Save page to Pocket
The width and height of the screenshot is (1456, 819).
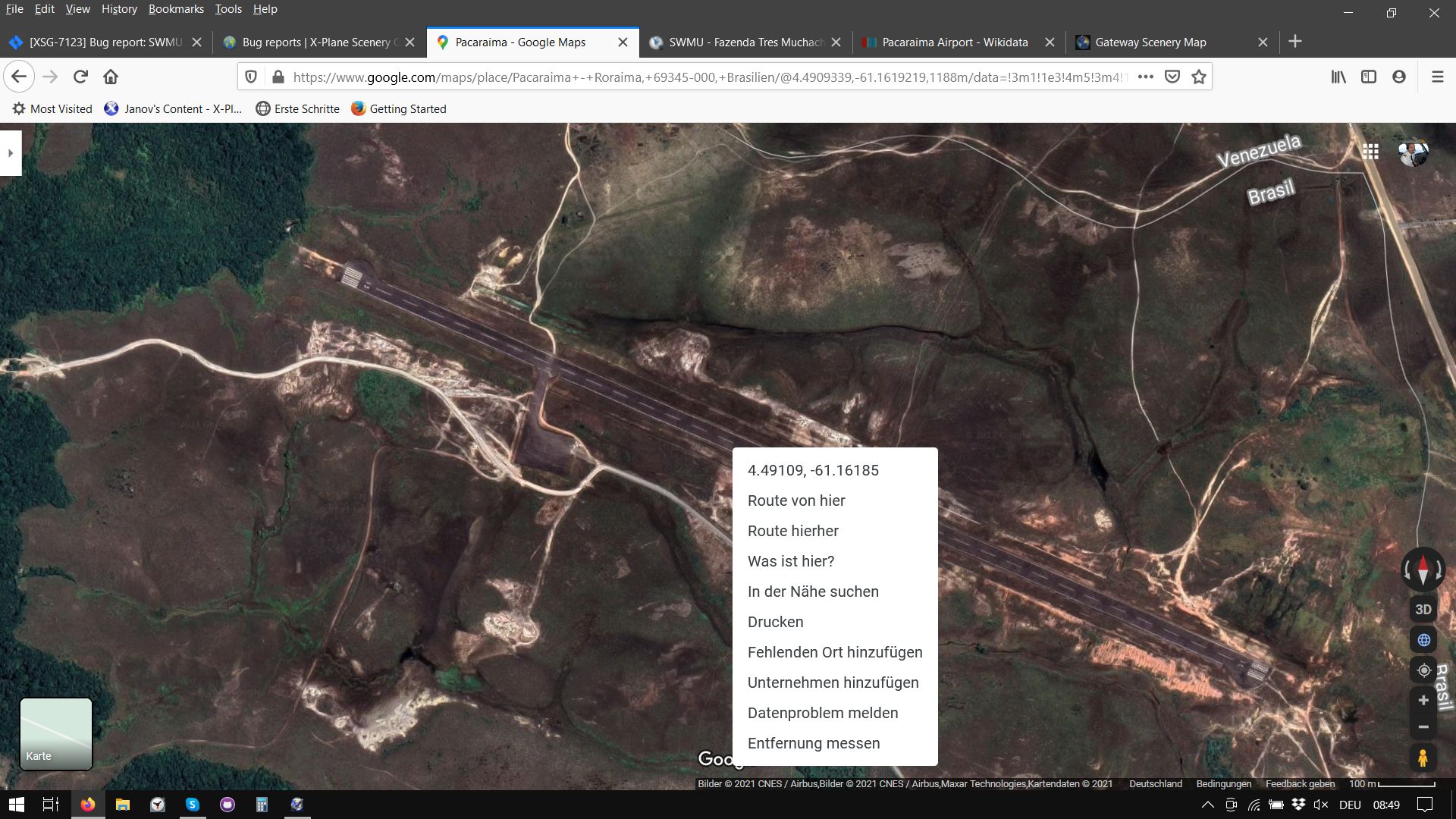[1172, 77]
